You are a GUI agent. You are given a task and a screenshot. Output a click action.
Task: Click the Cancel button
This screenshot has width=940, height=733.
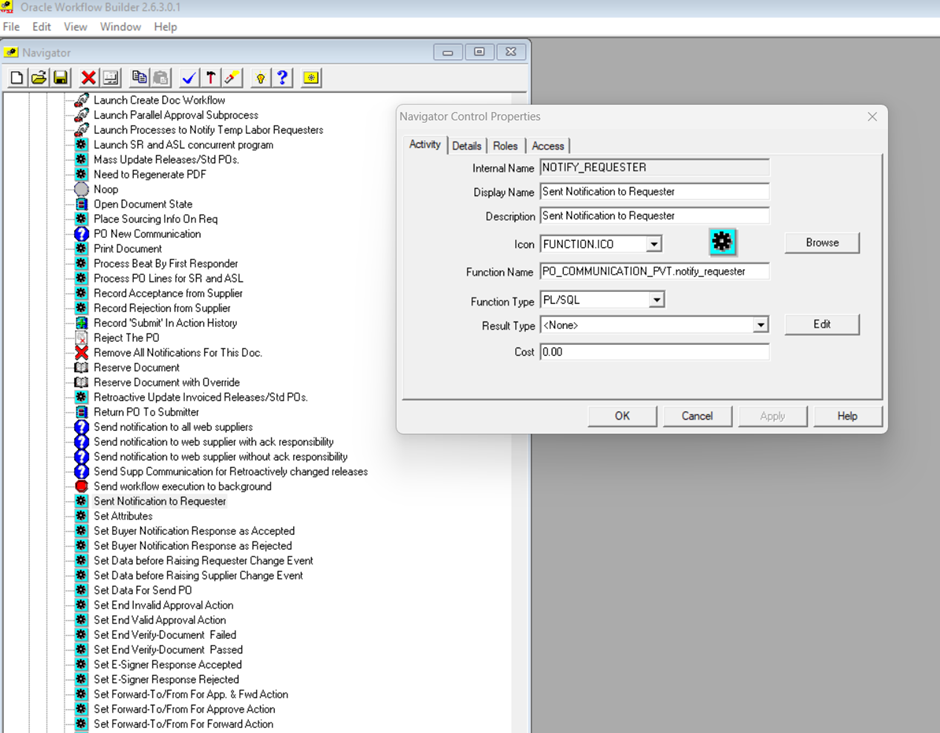click(x=697, y=416)
